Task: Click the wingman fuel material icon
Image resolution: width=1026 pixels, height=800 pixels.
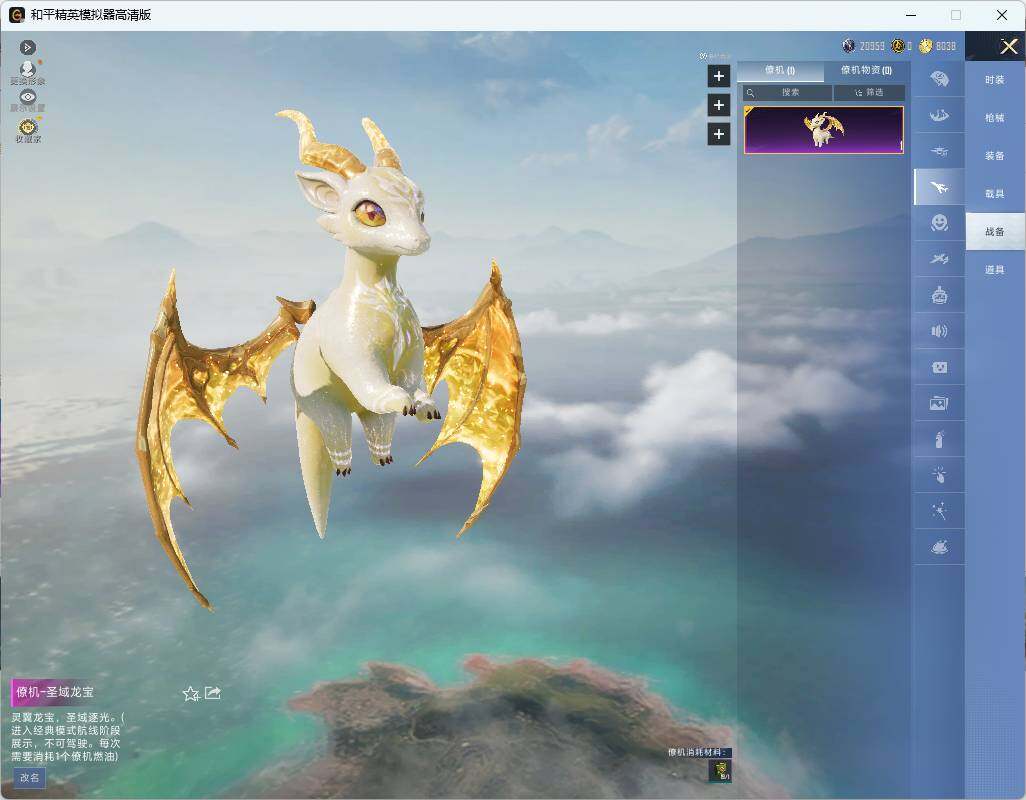Action: [720, 771]
